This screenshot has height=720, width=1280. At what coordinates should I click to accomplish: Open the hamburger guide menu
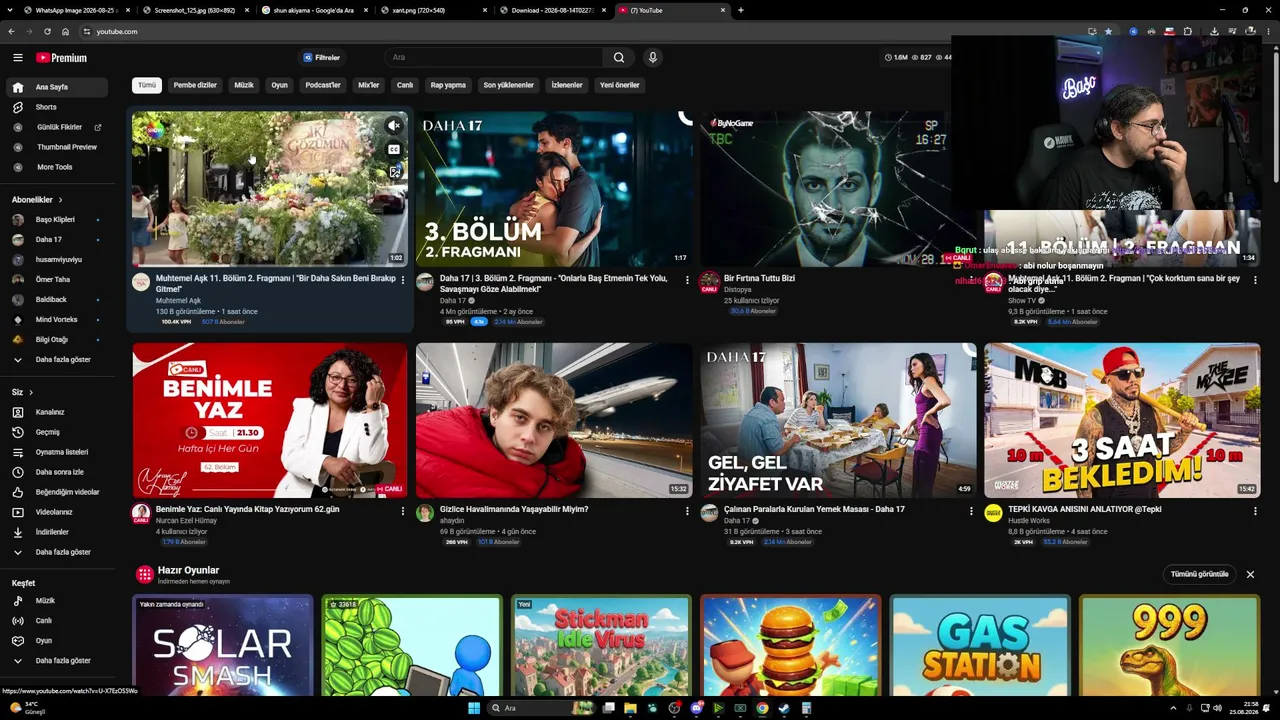click(17, 58)
